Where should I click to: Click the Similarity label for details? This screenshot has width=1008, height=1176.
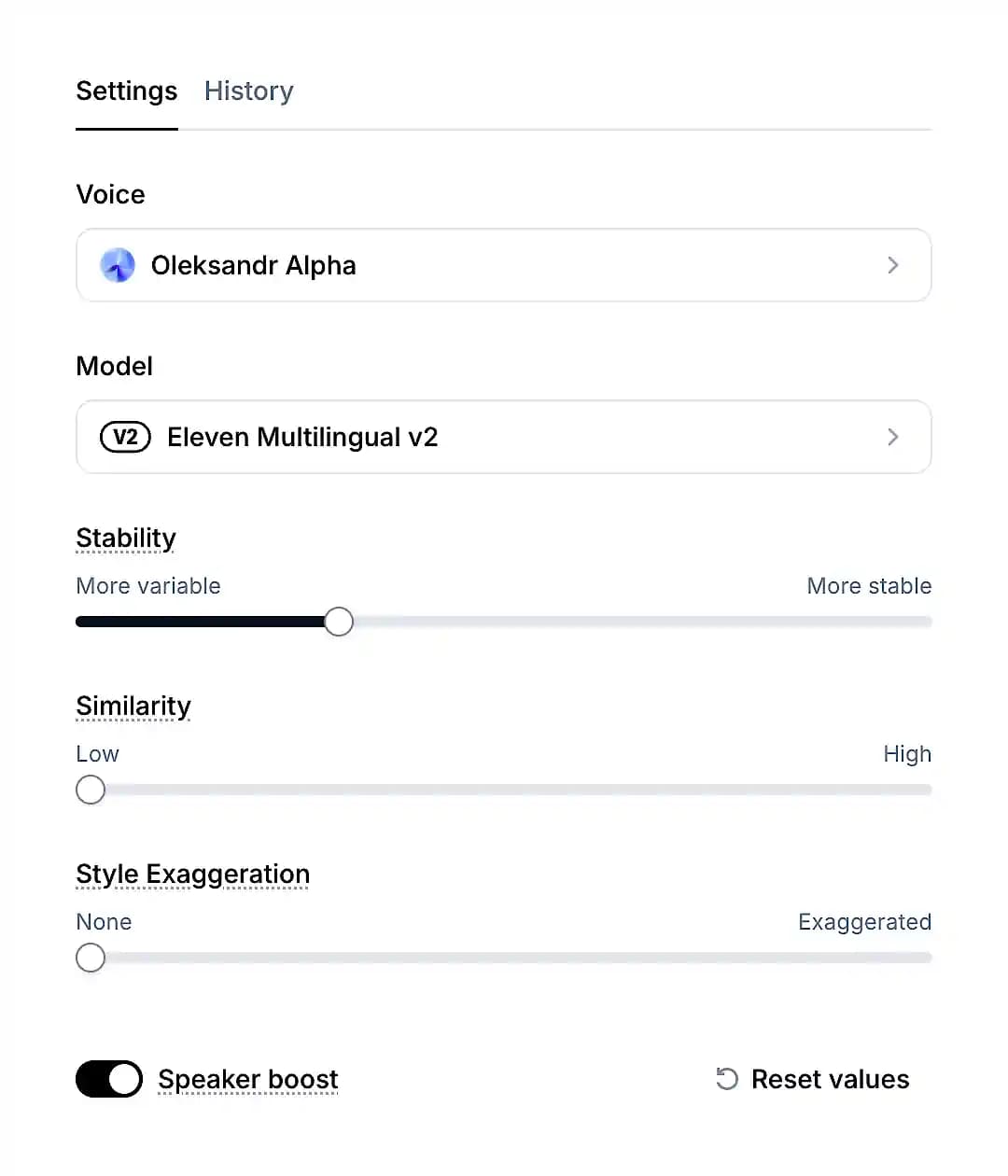[x=133, y=707]
